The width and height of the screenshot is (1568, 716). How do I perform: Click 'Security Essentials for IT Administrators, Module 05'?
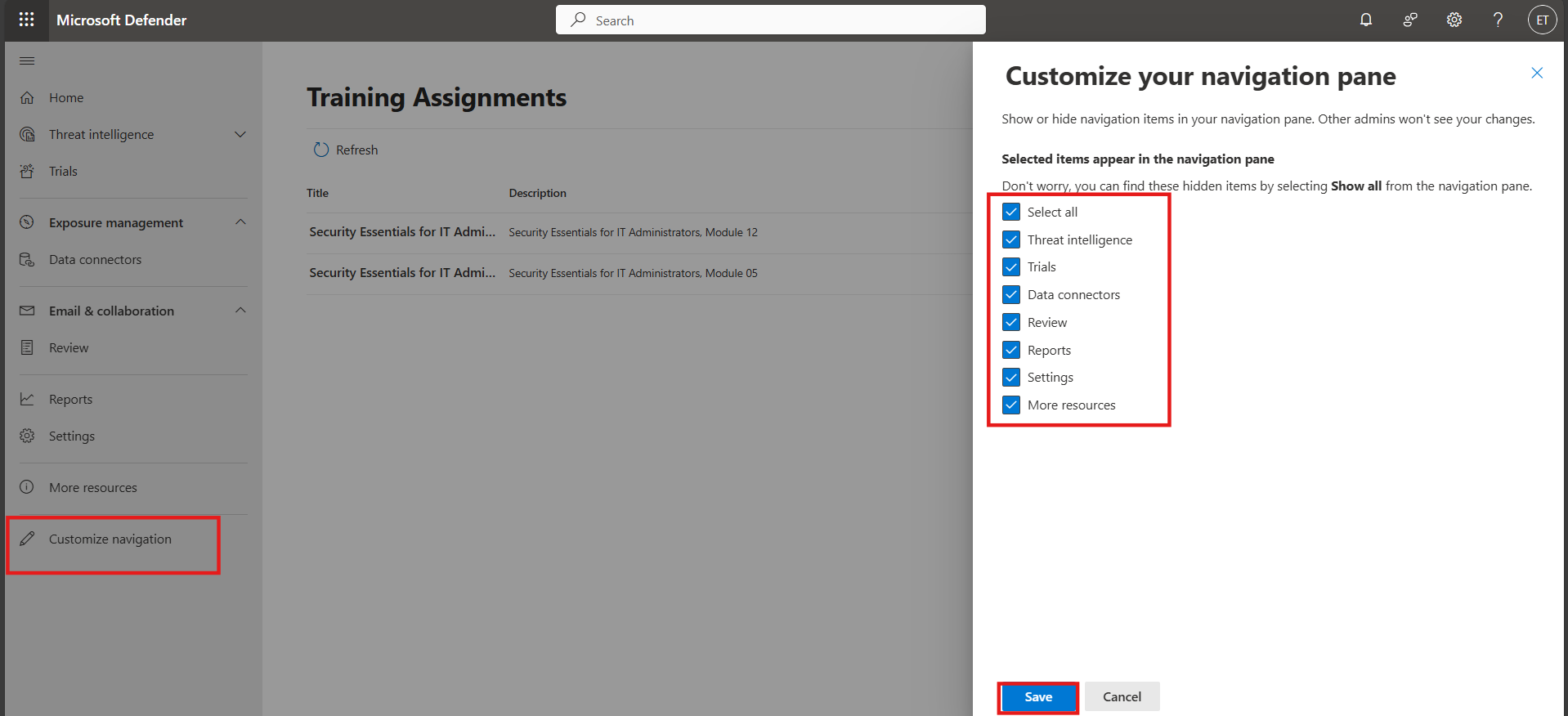pos(633,274)
